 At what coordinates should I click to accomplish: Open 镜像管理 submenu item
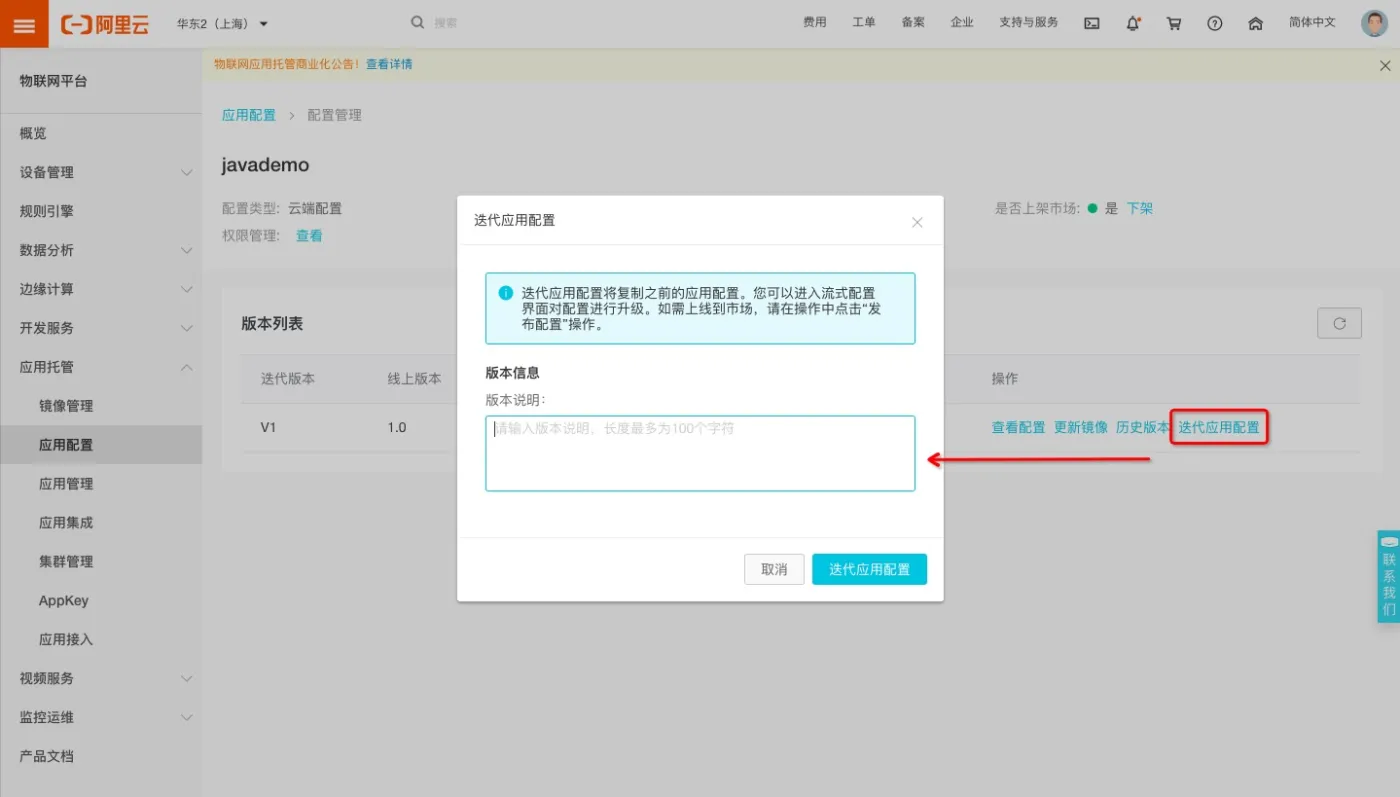coord(101,406)
